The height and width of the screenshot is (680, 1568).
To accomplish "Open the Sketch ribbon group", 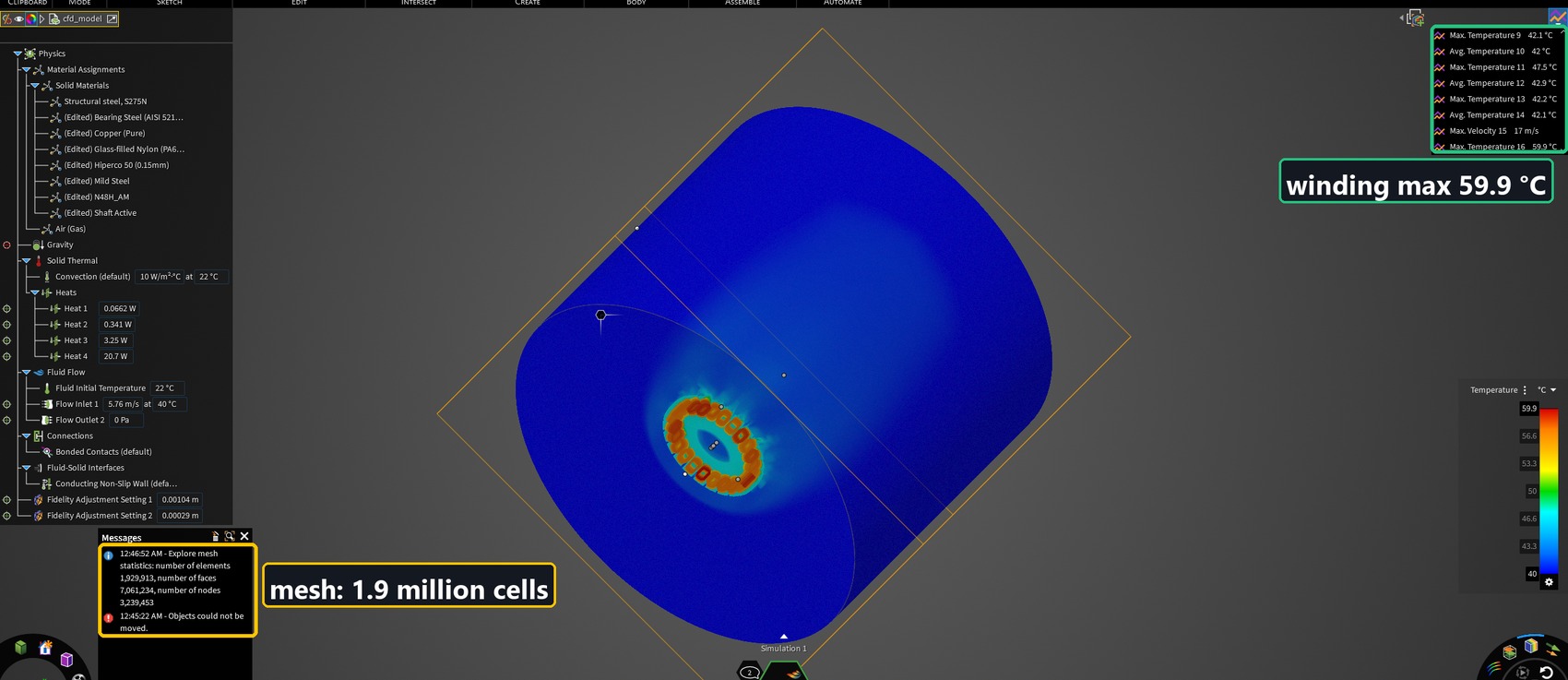I will pos(170,4).
